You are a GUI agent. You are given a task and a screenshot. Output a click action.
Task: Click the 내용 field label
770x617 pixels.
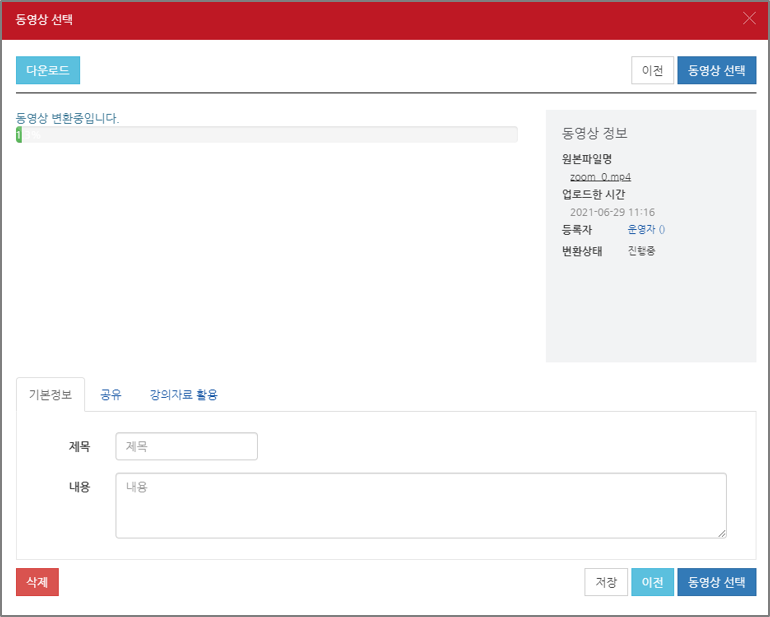(x=79, y=486)
